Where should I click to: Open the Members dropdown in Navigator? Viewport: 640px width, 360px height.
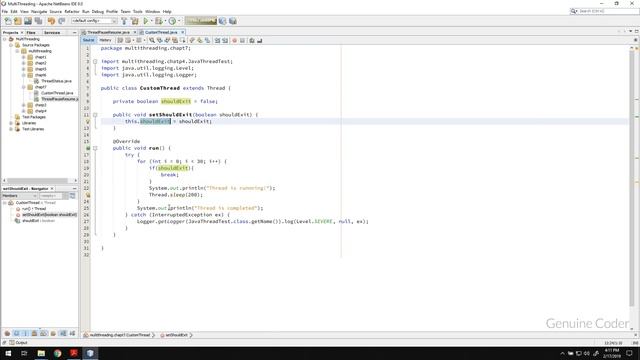(19, 196)
